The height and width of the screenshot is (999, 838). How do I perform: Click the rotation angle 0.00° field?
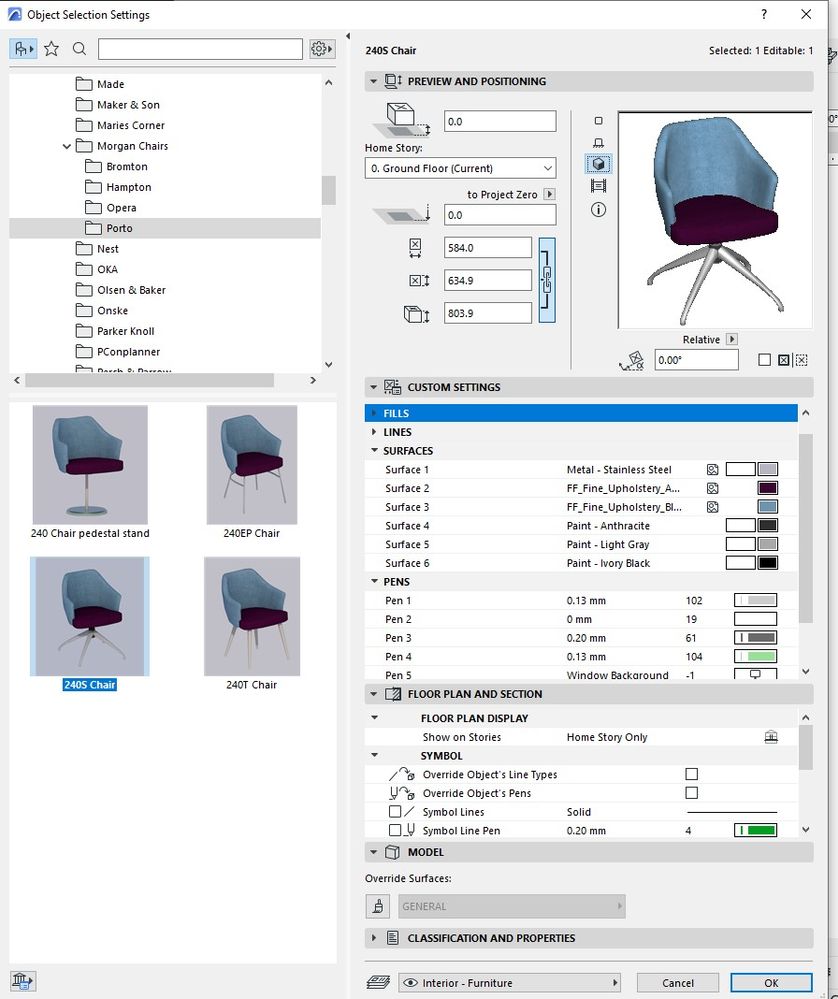coord(697,360)
